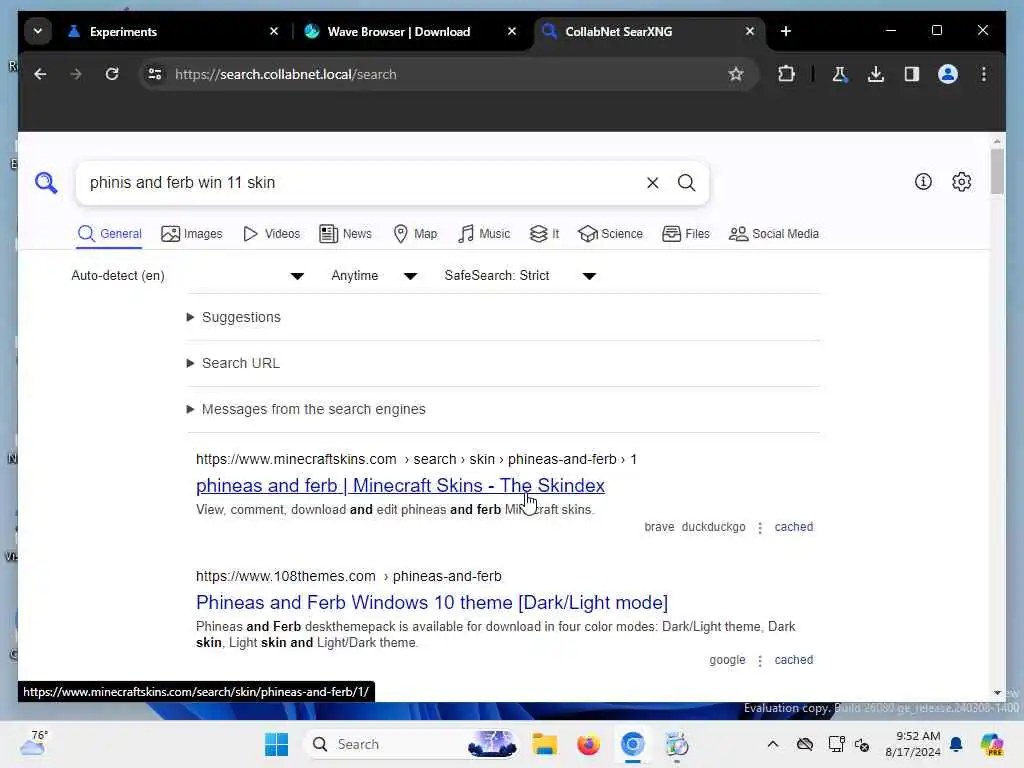Select the Music search category
Viewport: 1024px width, 768px height.
click(x=484, y=234)
